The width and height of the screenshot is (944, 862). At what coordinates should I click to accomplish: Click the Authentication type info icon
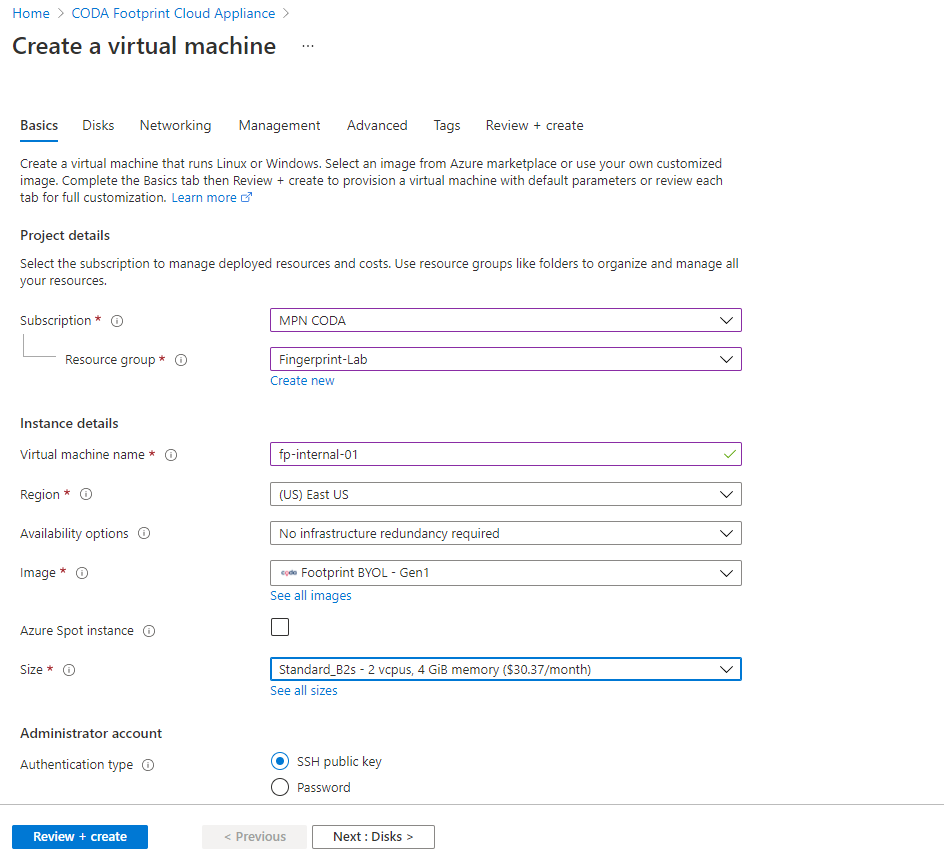148,765
